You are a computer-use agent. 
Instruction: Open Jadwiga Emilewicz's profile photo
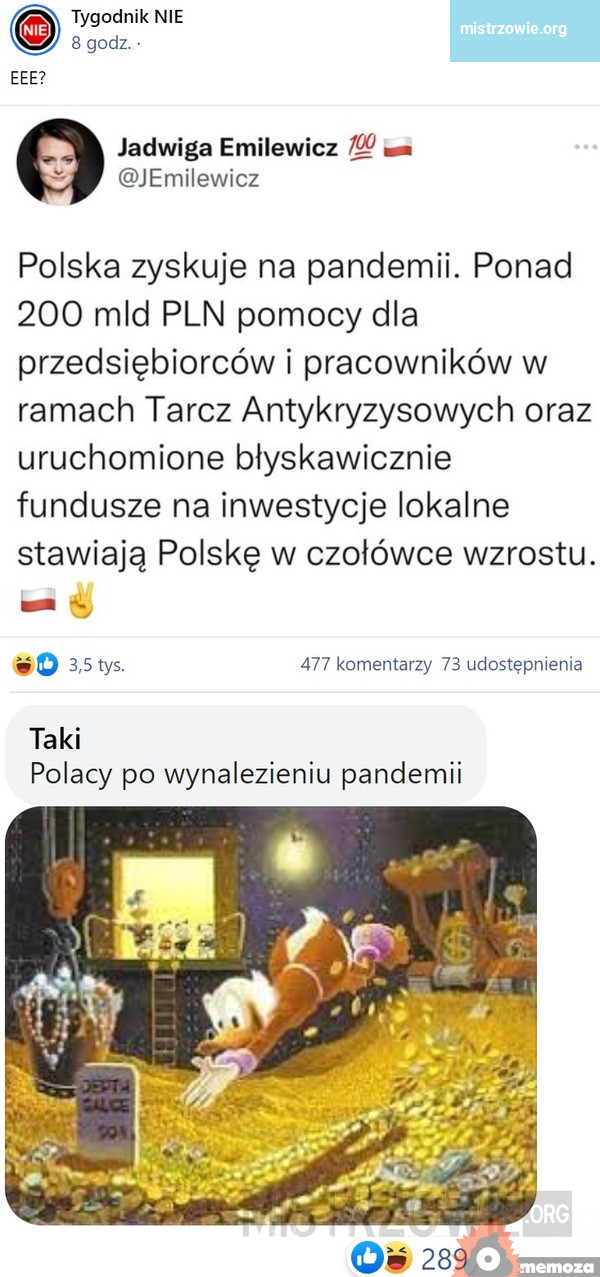pos(60,162)
